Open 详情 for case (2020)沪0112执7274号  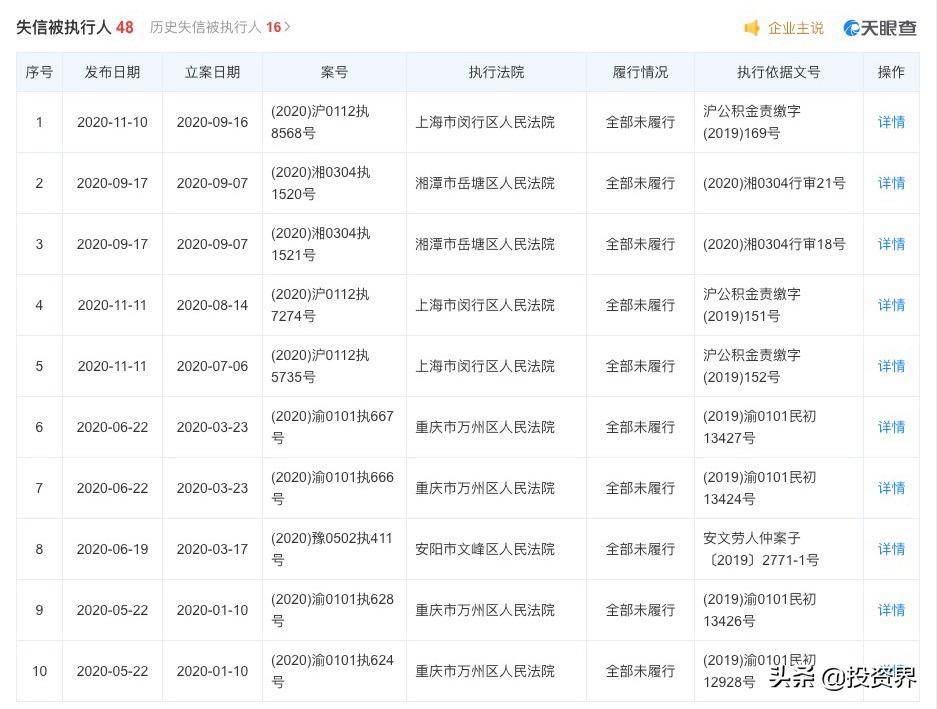(890, 305)
